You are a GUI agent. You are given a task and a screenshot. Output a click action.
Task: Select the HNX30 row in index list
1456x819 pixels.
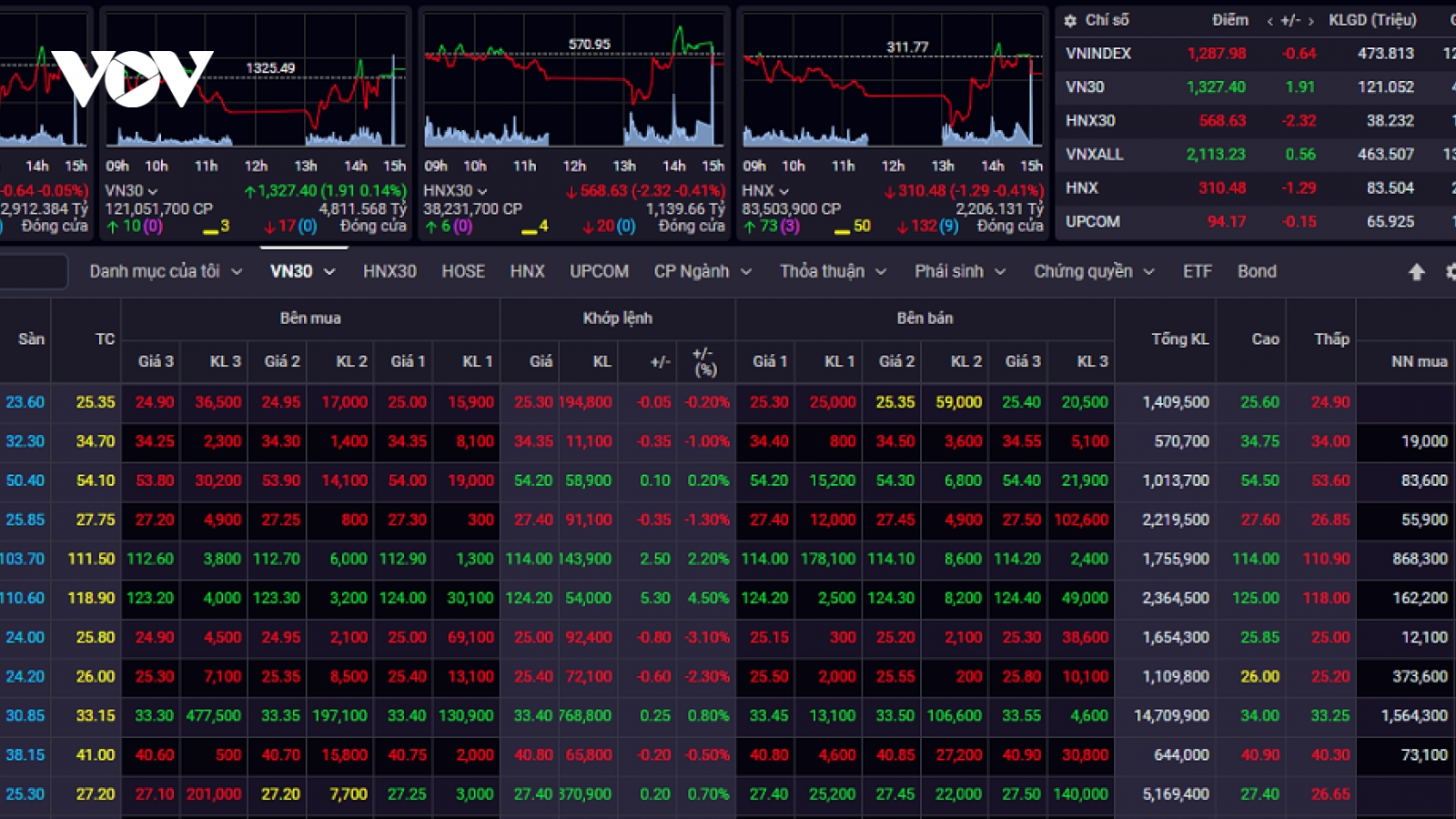point(1256,120)
